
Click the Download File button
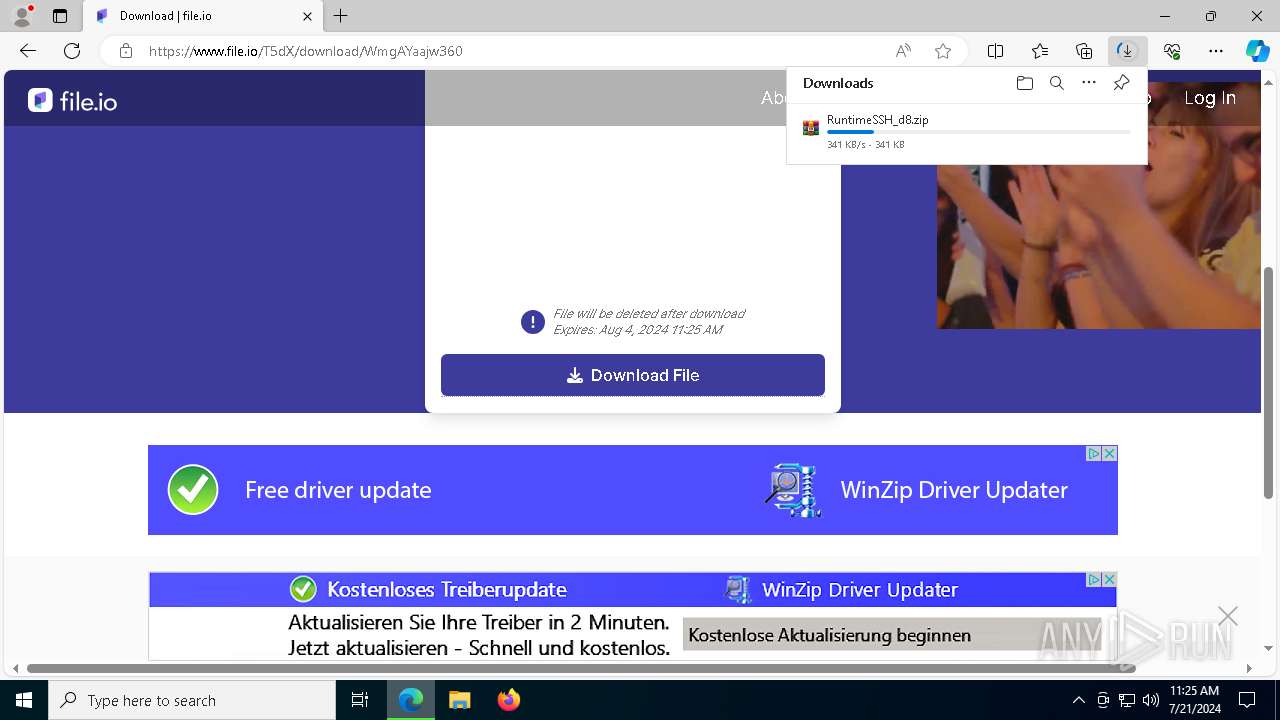tap(633, 375)
